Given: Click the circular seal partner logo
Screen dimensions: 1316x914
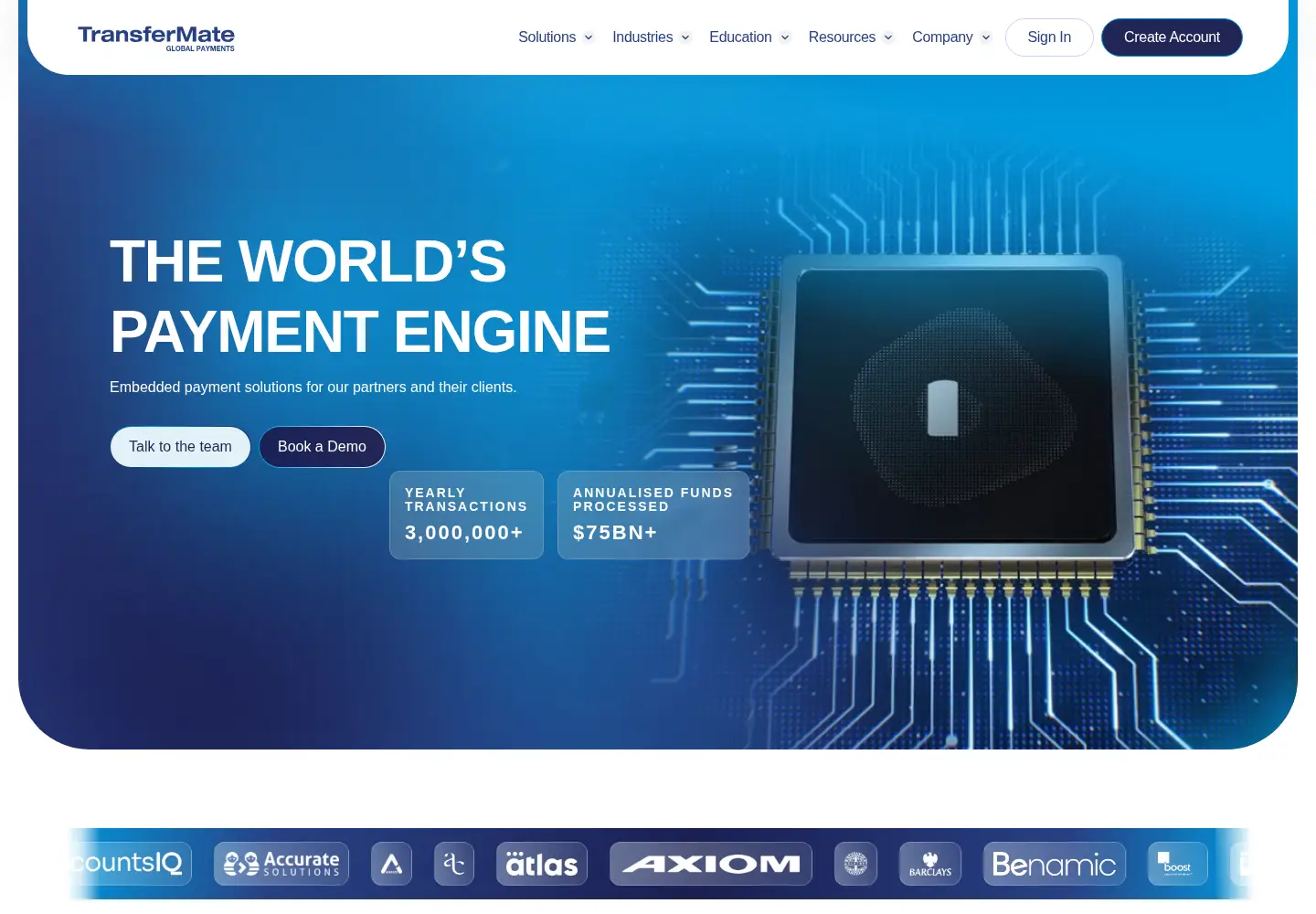Looking at the screenshot, I should click(x=855, y=864).
